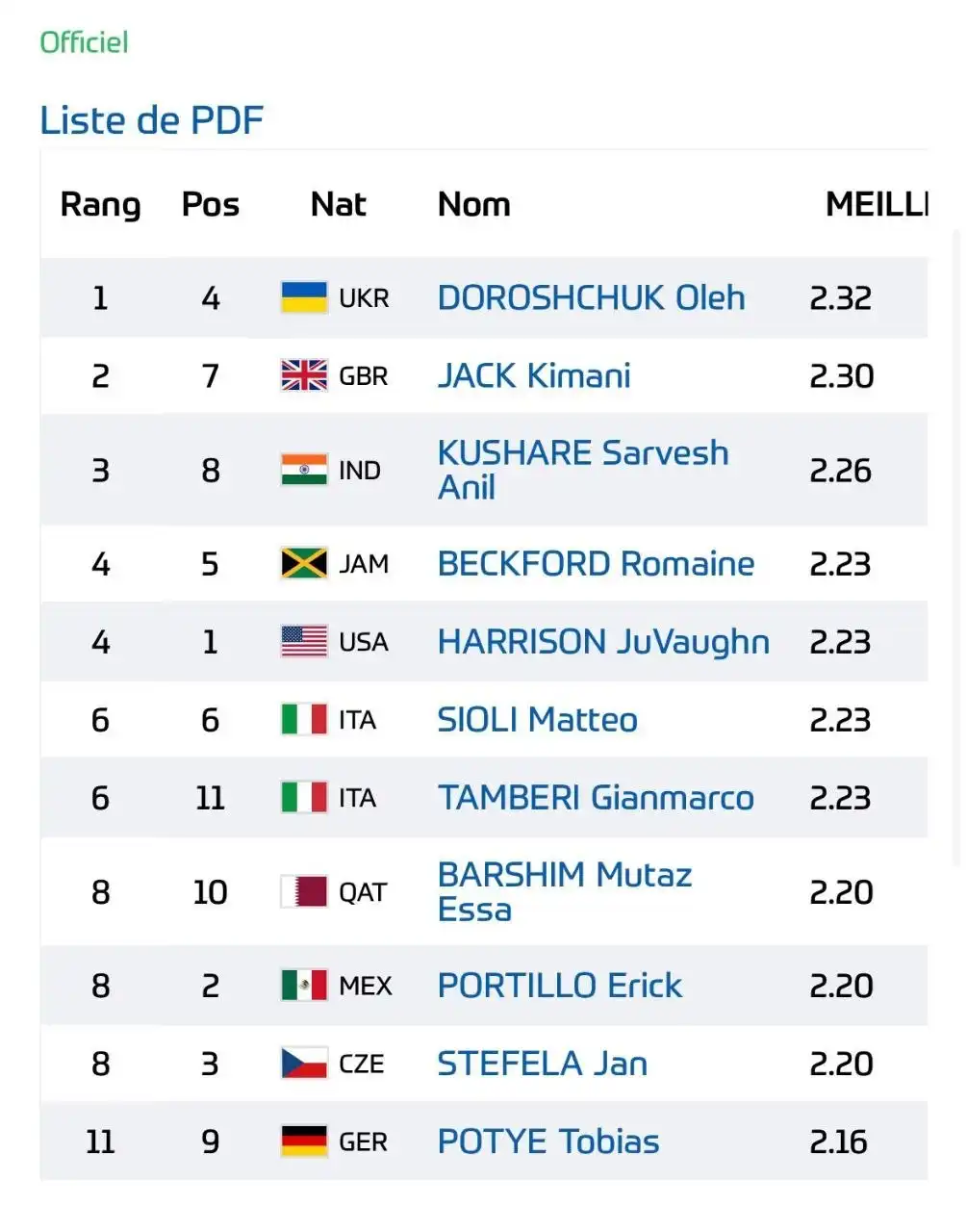
Task: Click the Germany flag icon
Action: tap(304, 1141)
